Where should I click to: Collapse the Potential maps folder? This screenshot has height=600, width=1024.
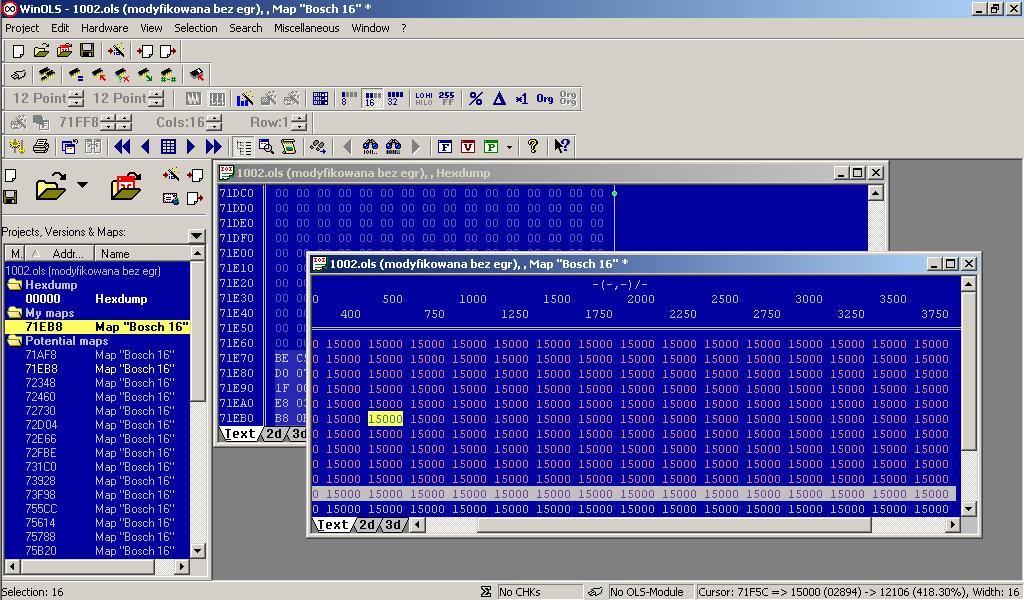click(13, 341)
